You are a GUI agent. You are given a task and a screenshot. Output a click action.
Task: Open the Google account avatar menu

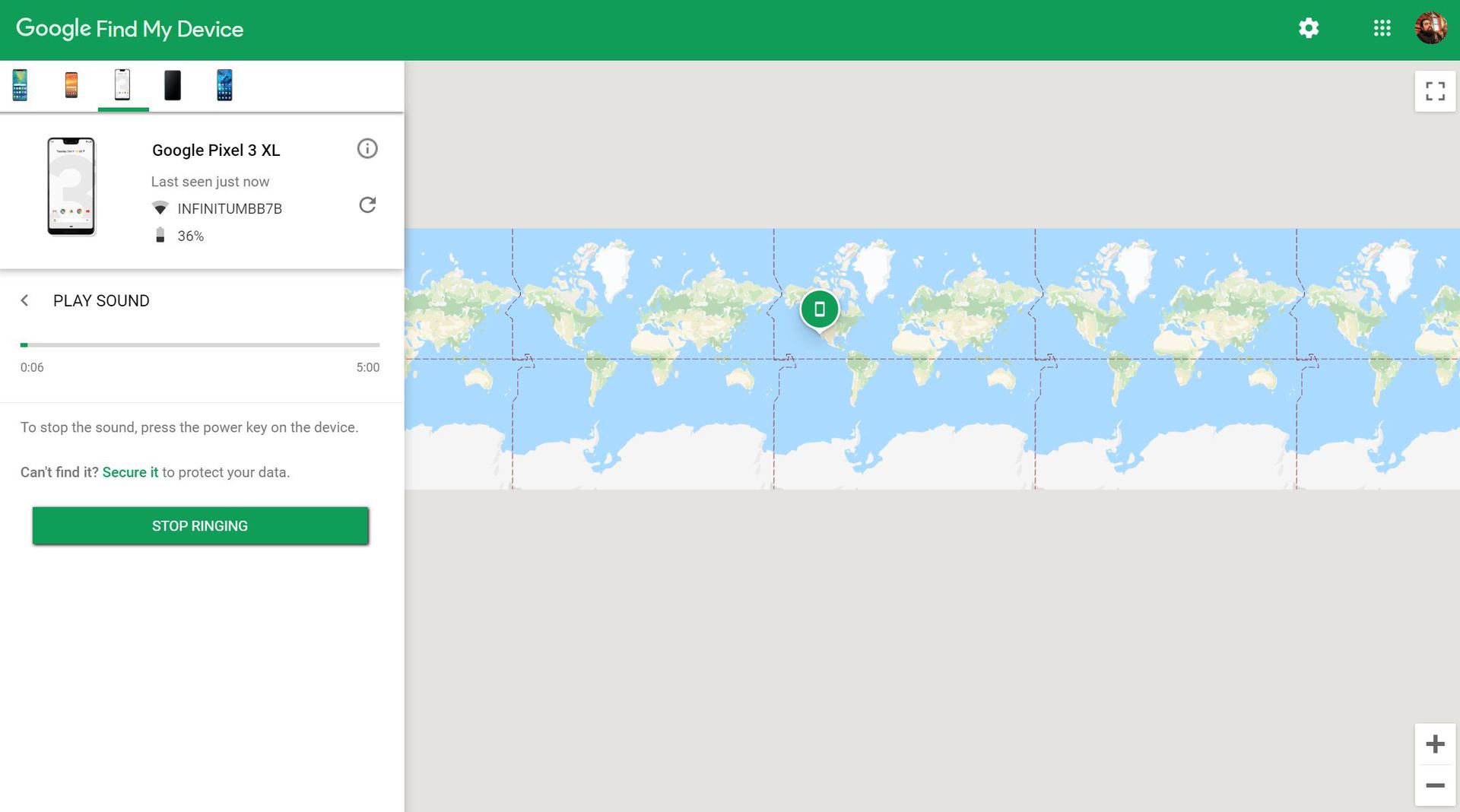click(x=1430, y=29)
